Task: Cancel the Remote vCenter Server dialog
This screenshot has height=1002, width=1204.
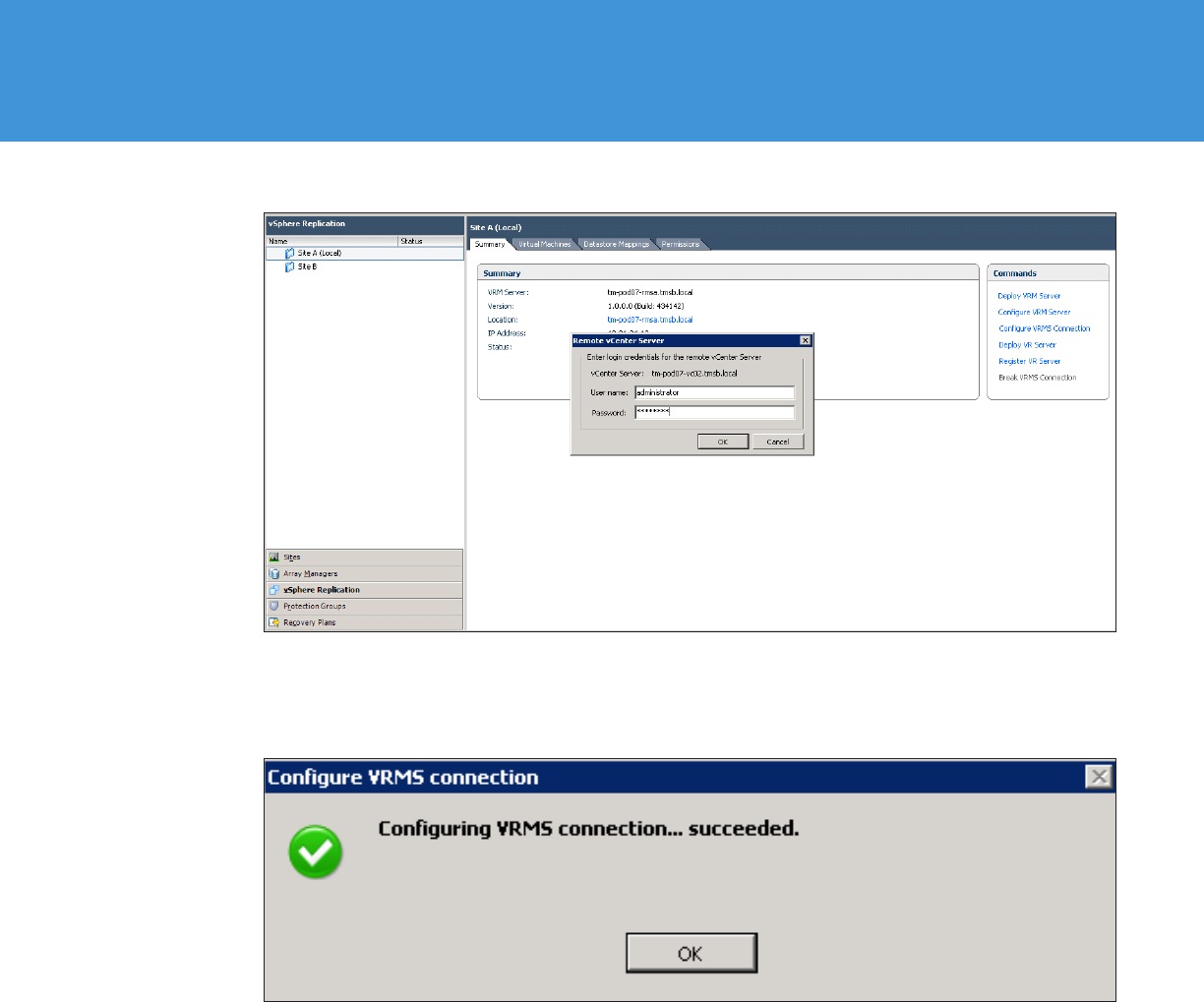Action: click(x=778, y=442)
